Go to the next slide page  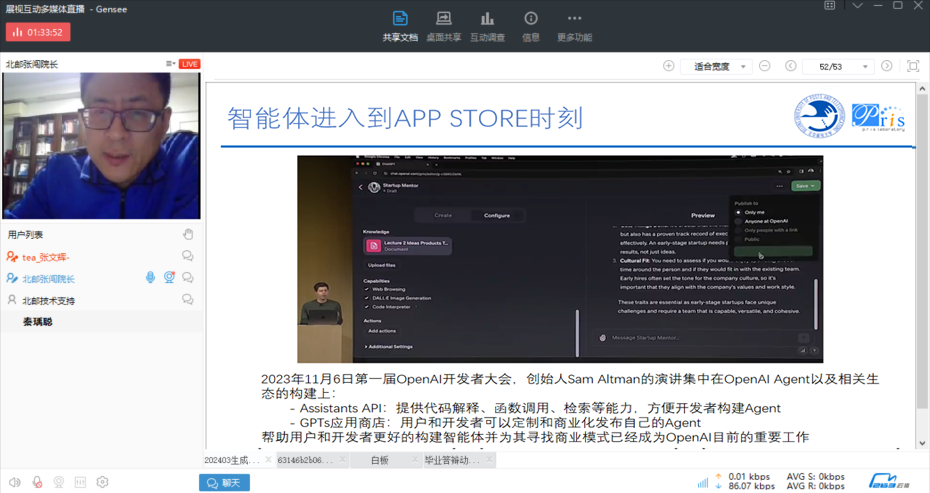[887, 66]
